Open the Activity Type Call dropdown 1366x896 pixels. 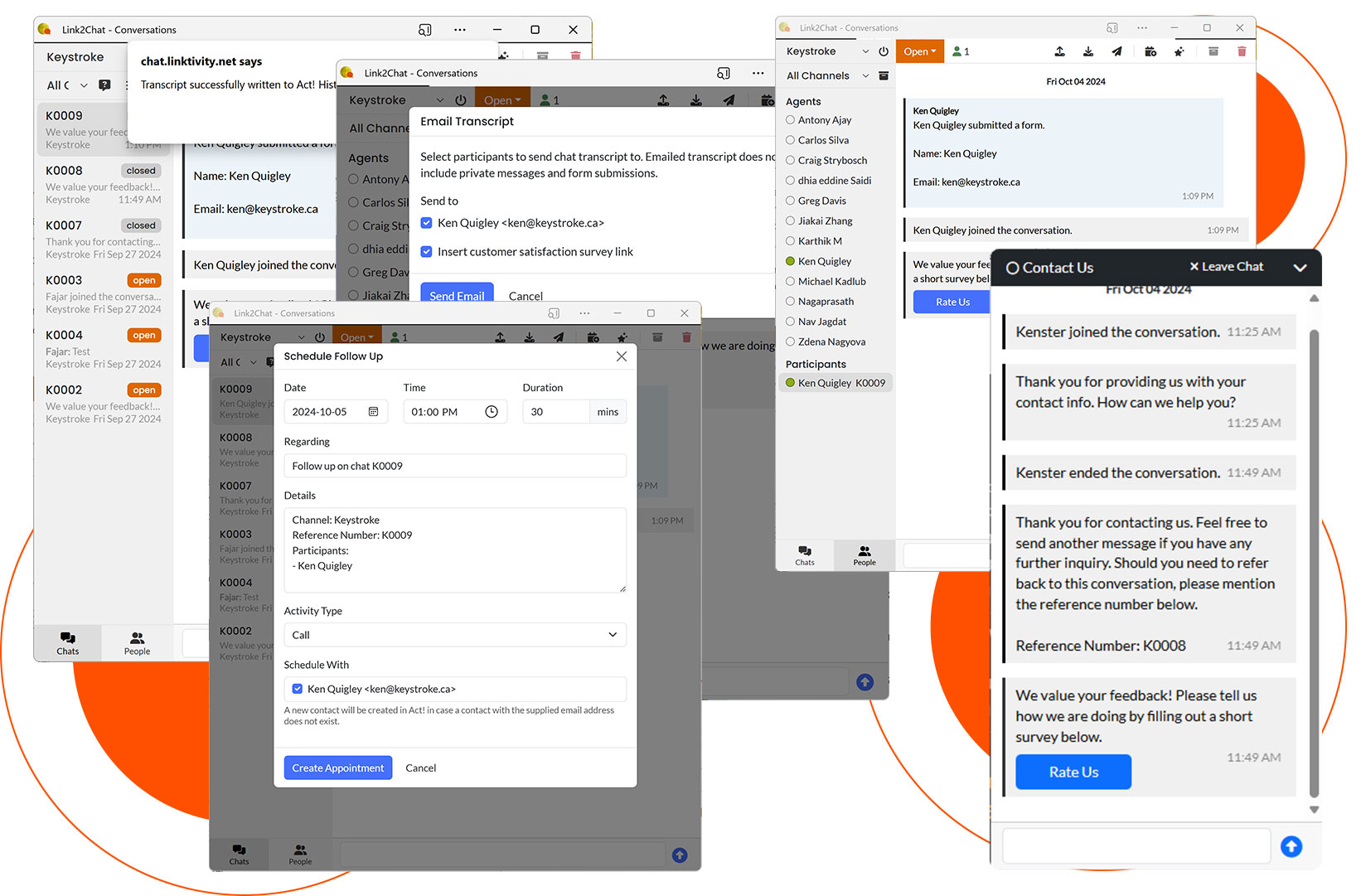click(x=455, y=635)
